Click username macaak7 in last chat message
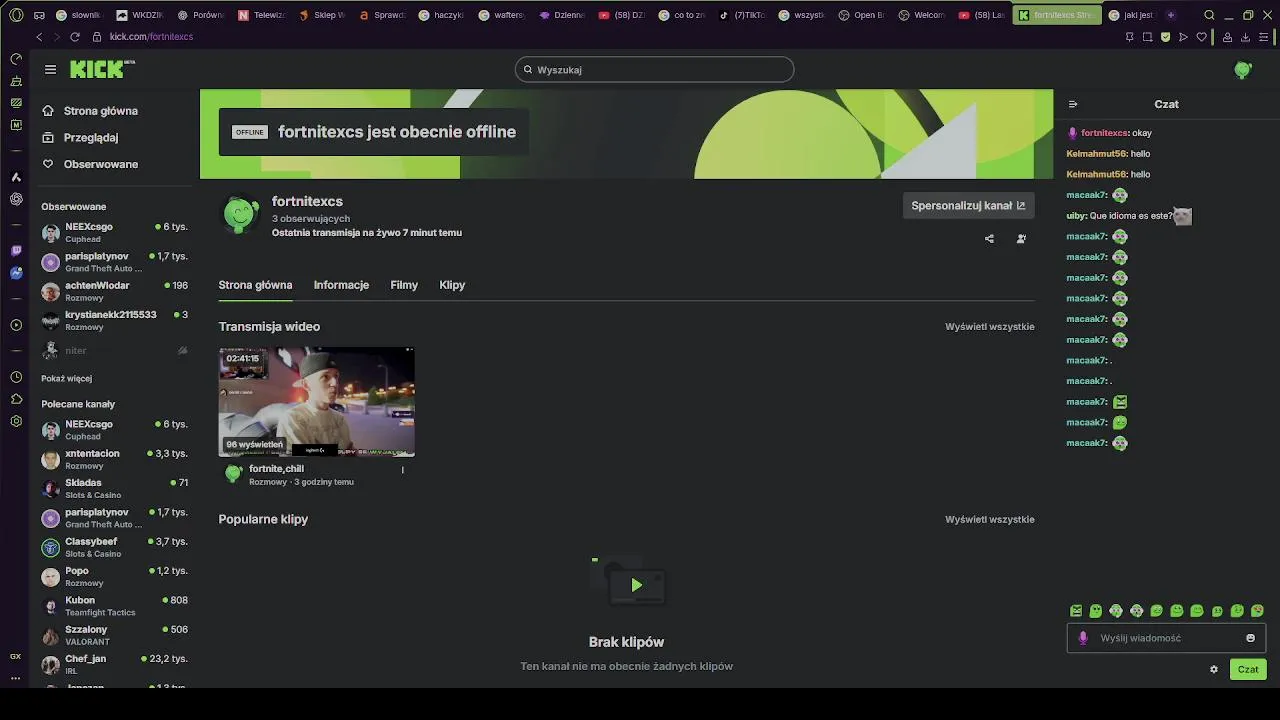The width and height of the screenshot is (1280, 720). coord(1086,443)
